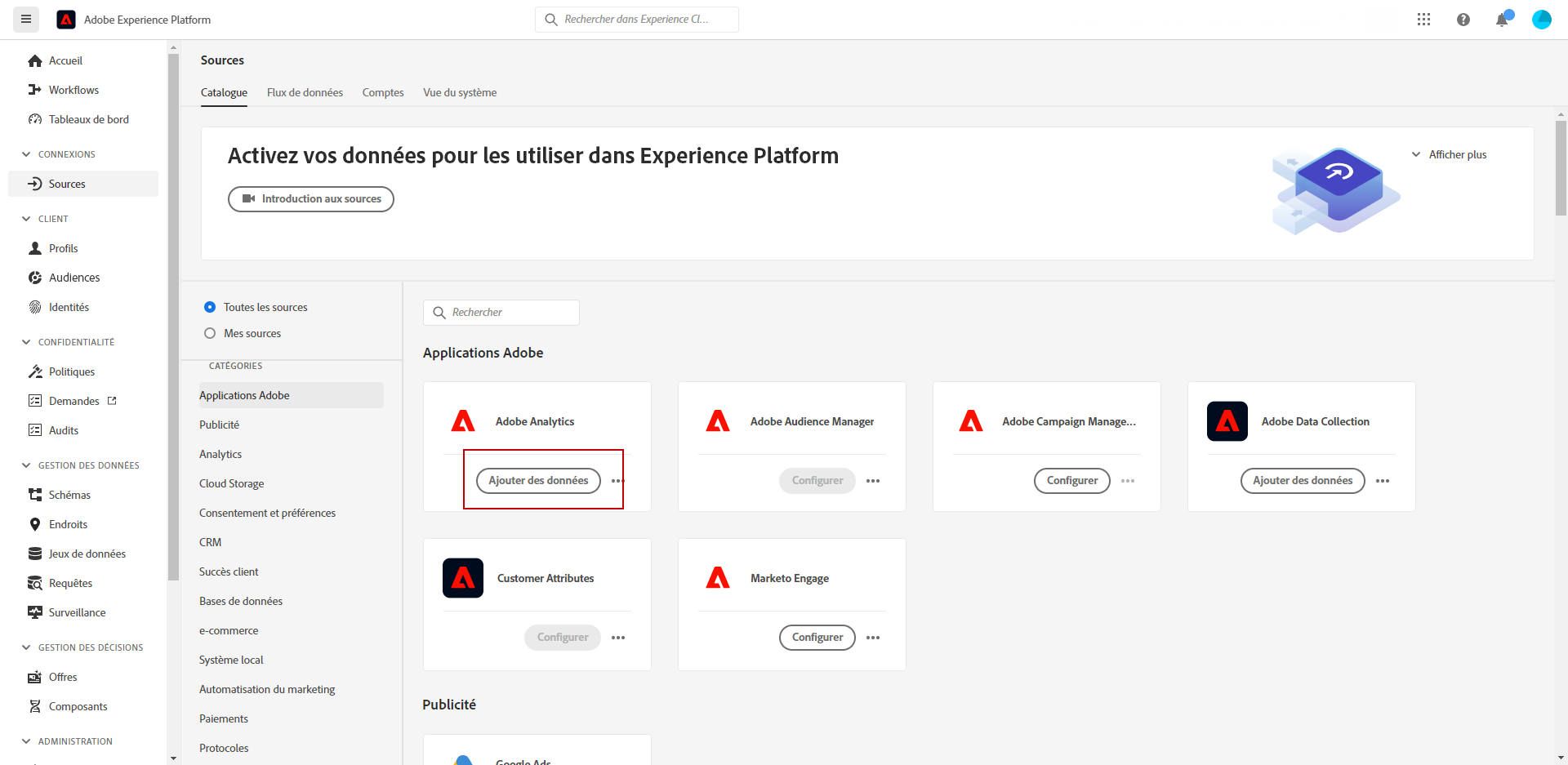Select the Toutes les sources radio button
The image size is (1568, 765).
210,307
